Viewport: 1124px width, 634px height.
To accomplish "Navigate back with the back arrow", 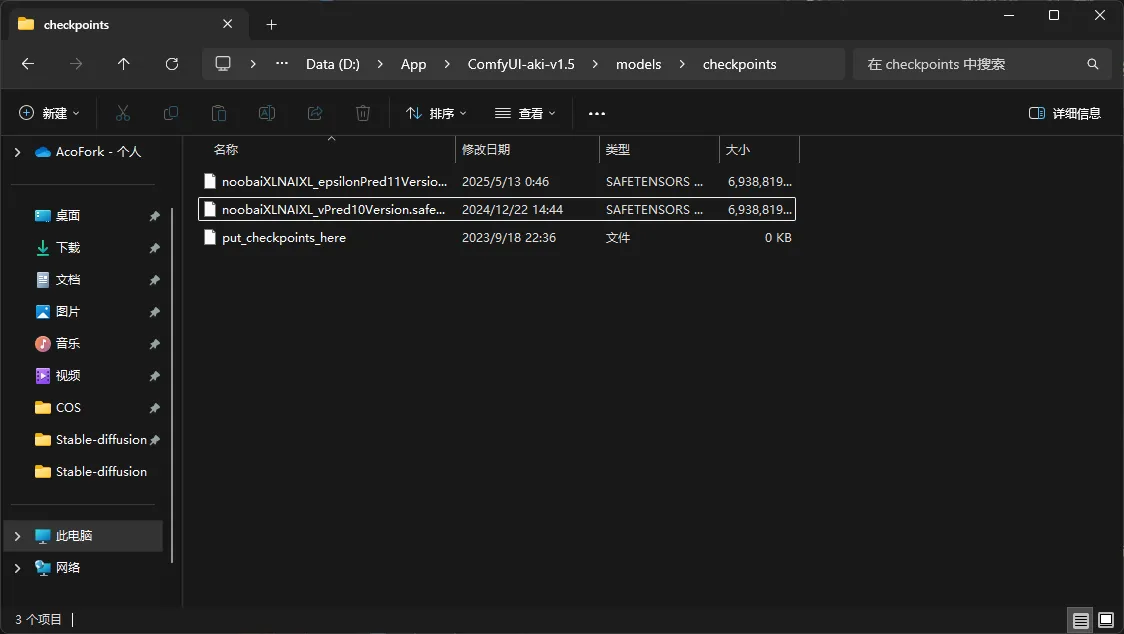I will tap(28, 64).
